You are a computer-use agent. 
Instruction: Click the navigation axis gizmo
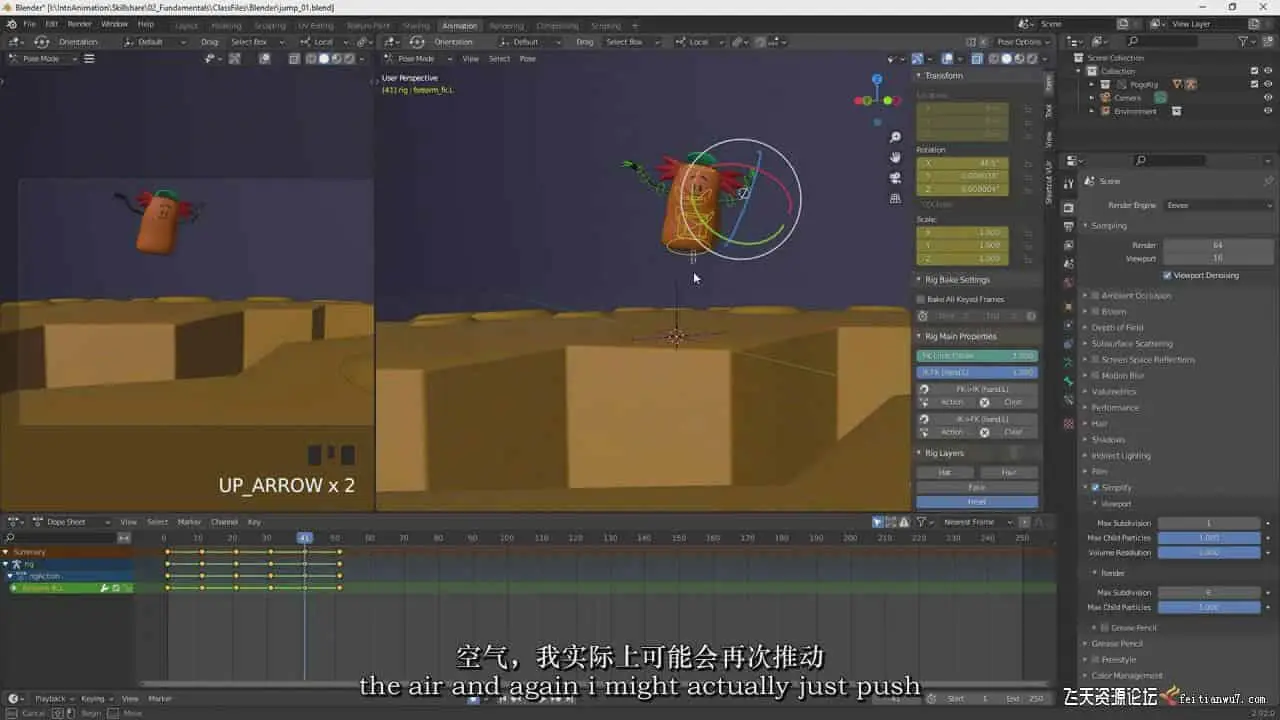point(877,98)
